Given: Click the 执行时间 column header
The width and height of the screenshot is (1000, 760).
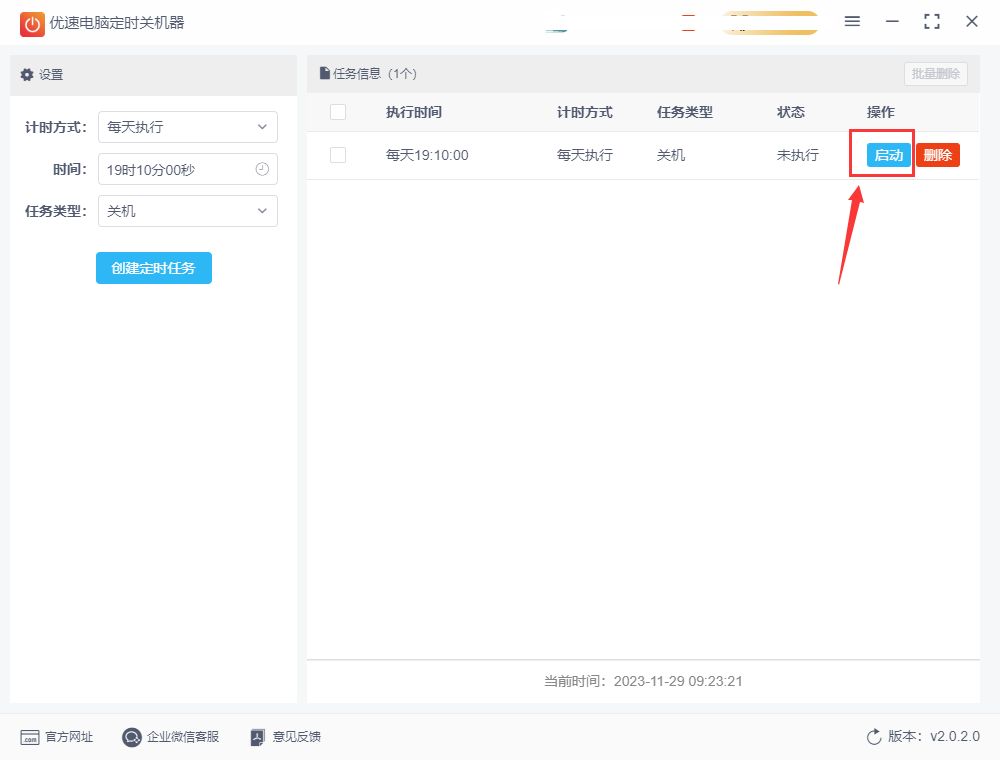Looking at the screenshot, I should click(414, 112).
